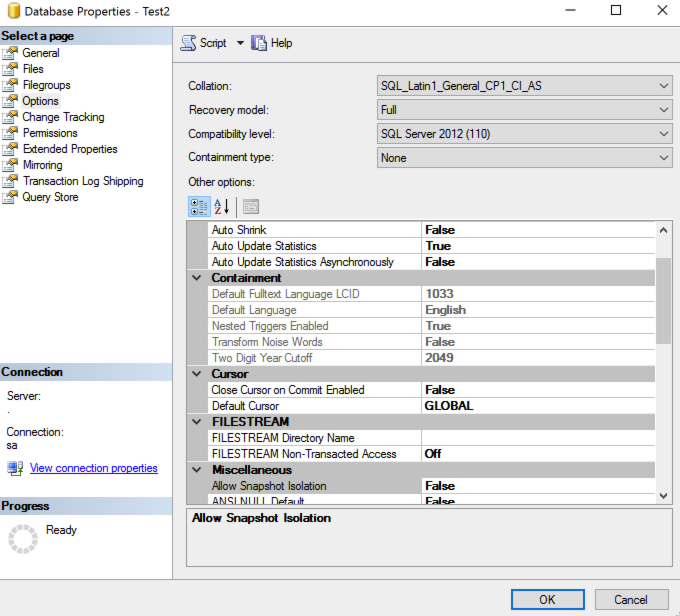Click the scrollbar down arrow

point(663,495)
